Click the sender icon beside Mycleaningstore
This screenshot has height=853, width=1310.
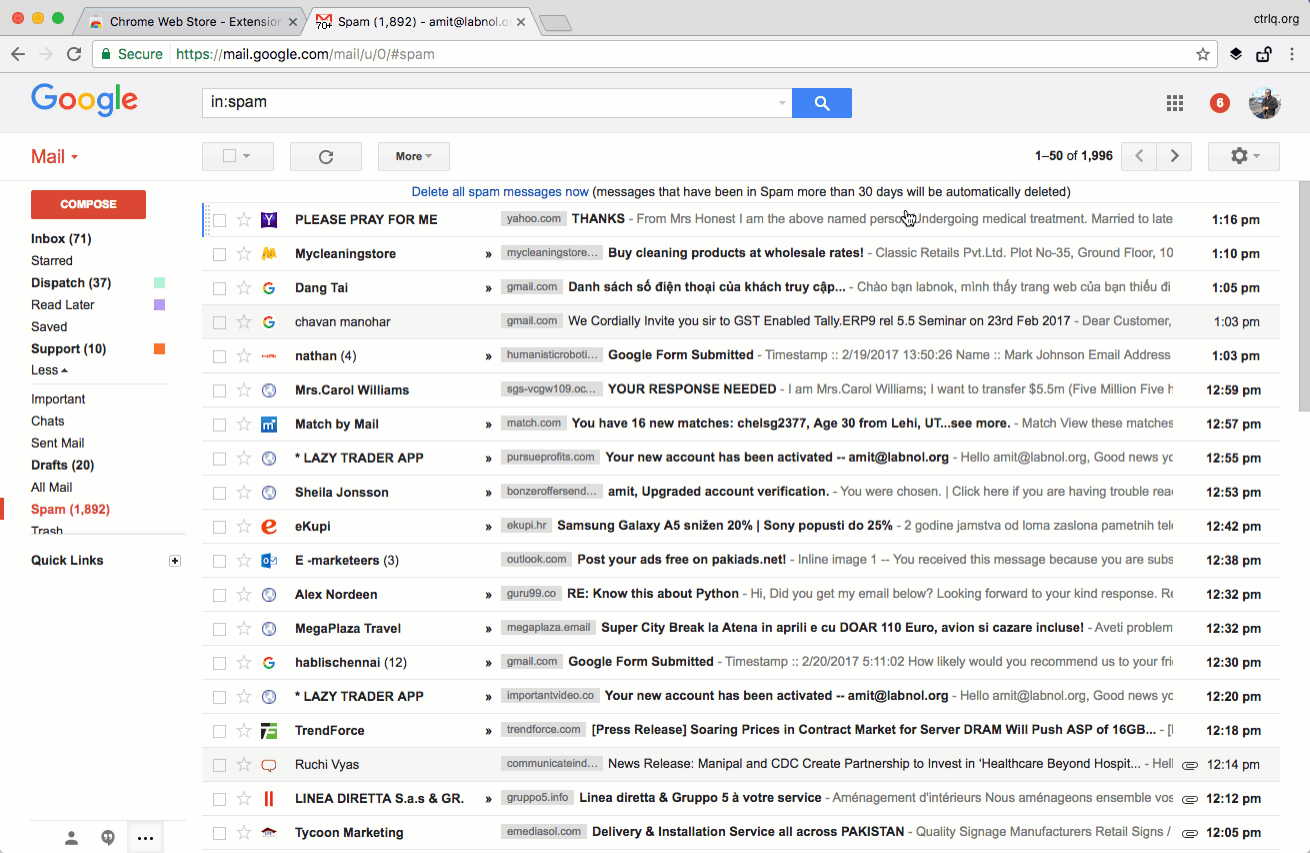pyautogui.click(x=269, y=254)
